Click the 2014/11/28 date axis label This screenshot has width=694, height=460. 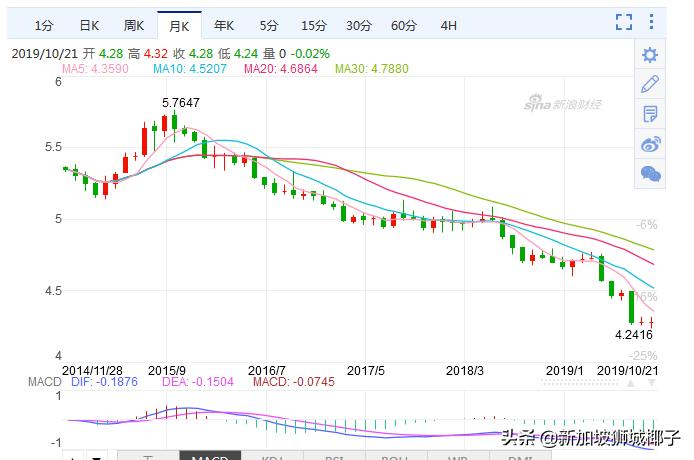click(x=92, y=370)
